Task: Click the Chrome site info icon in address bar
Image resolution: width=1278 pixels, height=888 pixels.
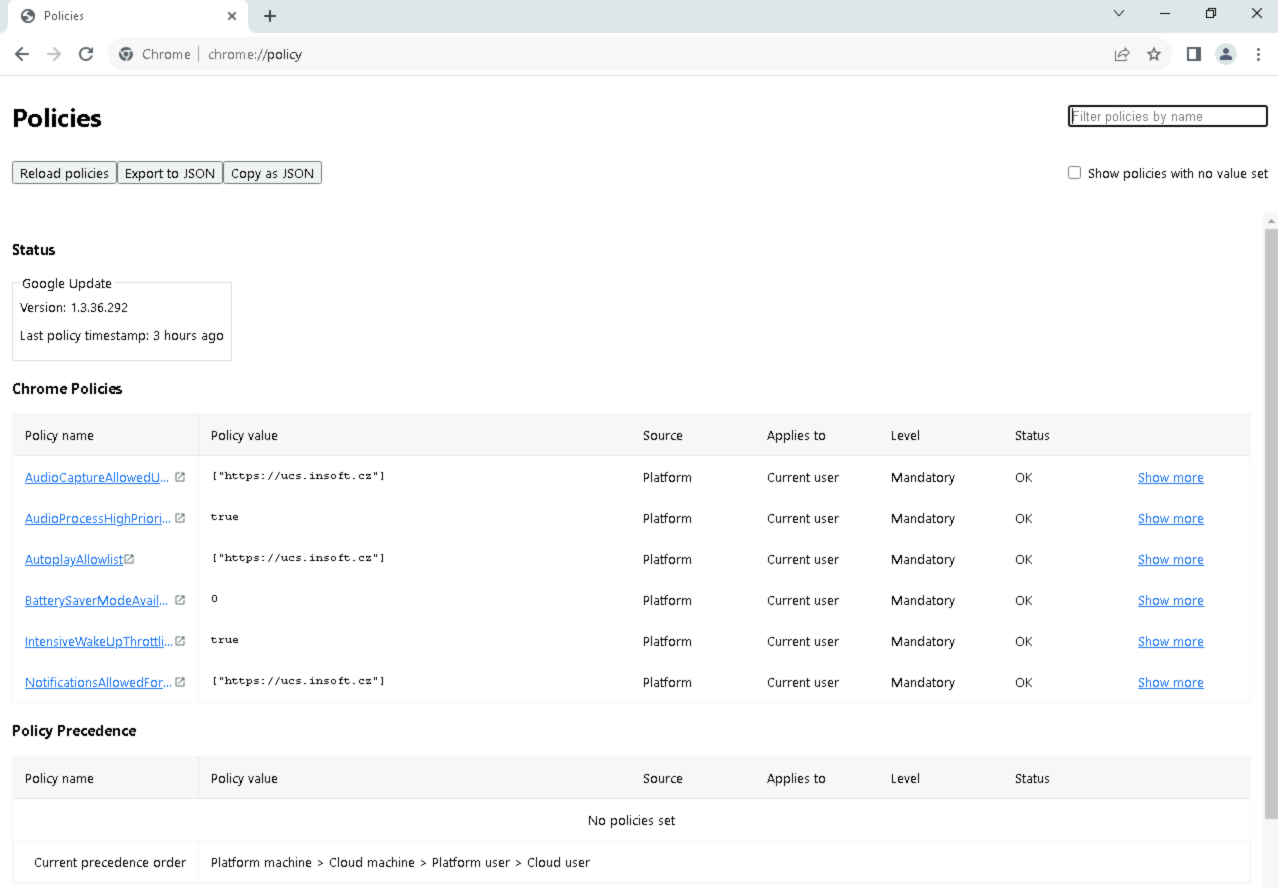Action: (x=126, y=54)
